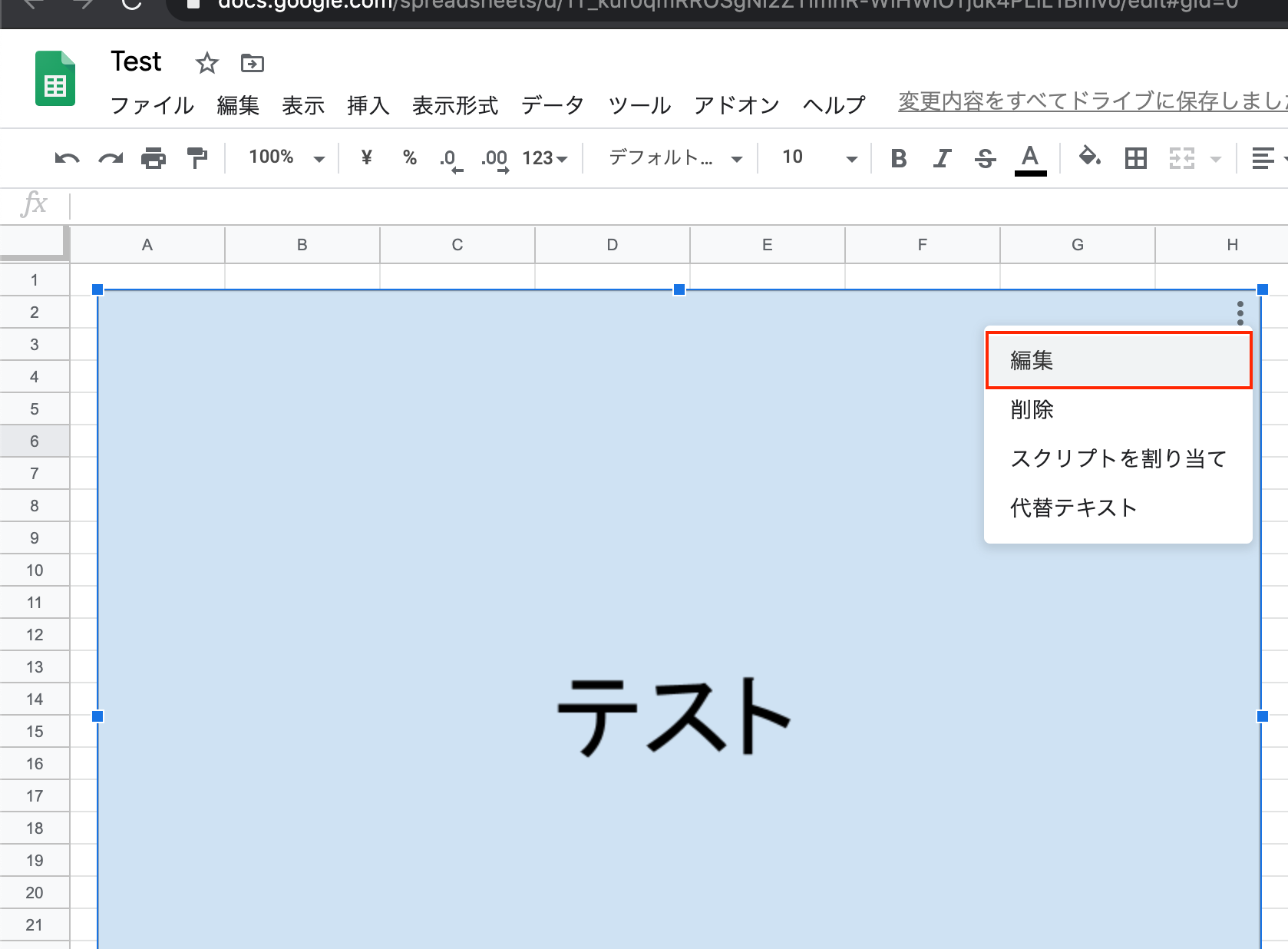Open the text color picker
The width and height of the screenshot is (1288, 949).
coord(1030,160)
